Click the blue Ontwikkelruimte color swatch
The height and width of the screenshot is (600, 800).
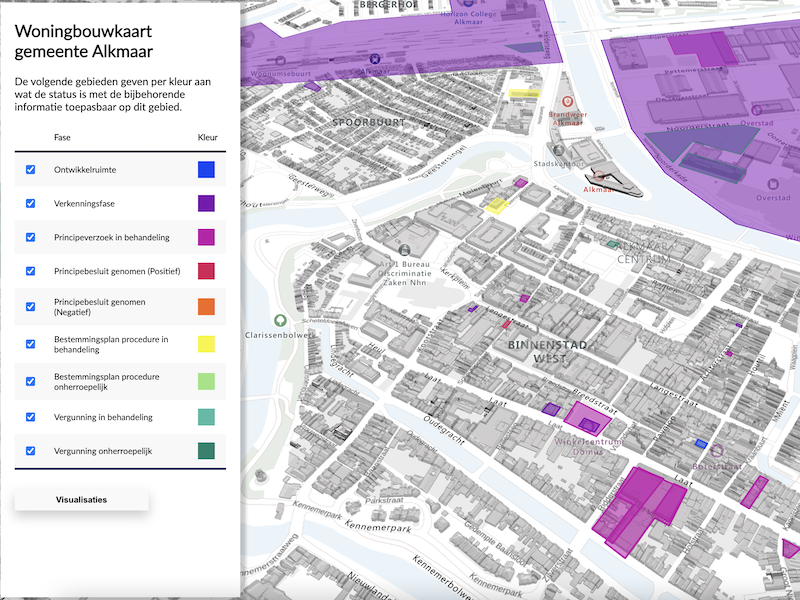point(207,170)
